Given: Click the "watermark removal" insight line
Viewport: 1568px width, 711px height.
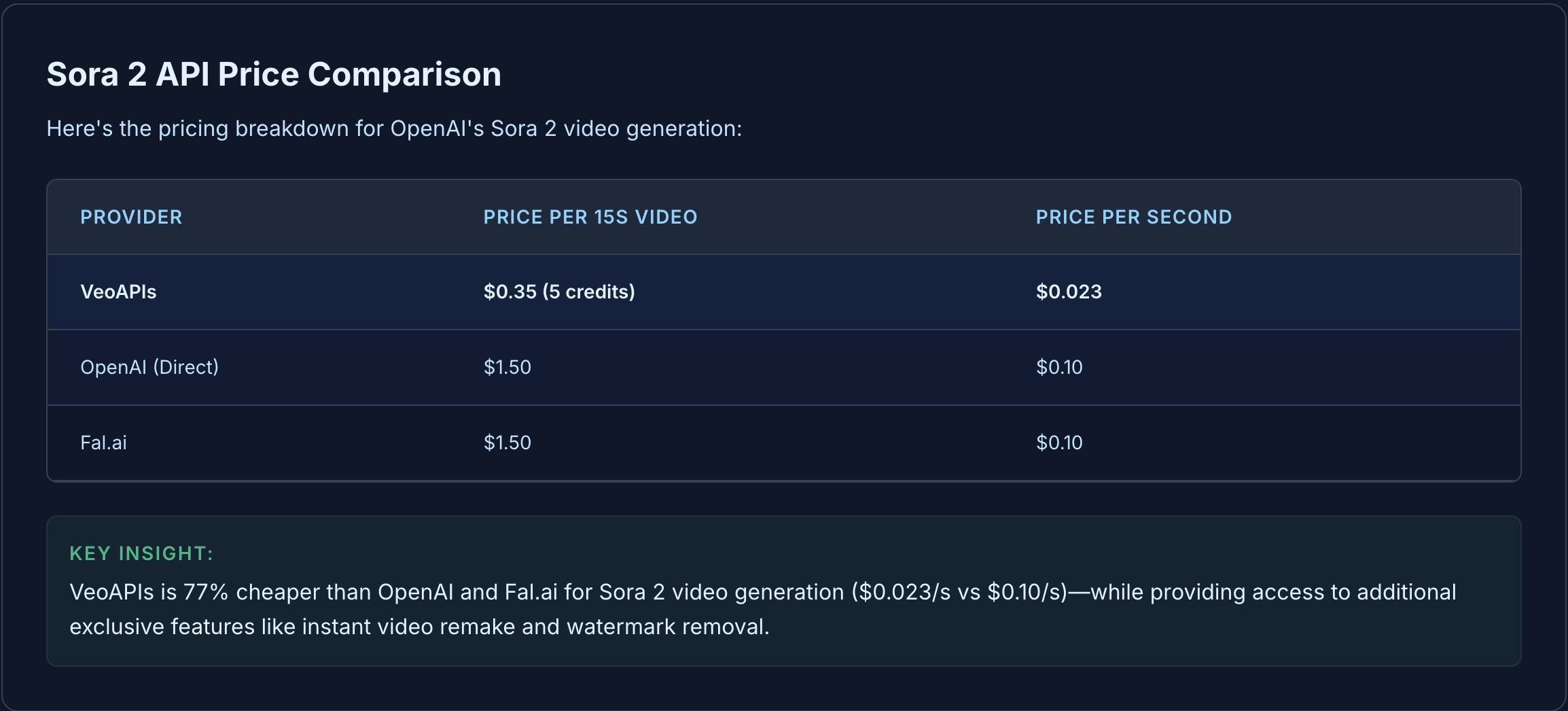Looking at the screenshot, I should [667, 627].
